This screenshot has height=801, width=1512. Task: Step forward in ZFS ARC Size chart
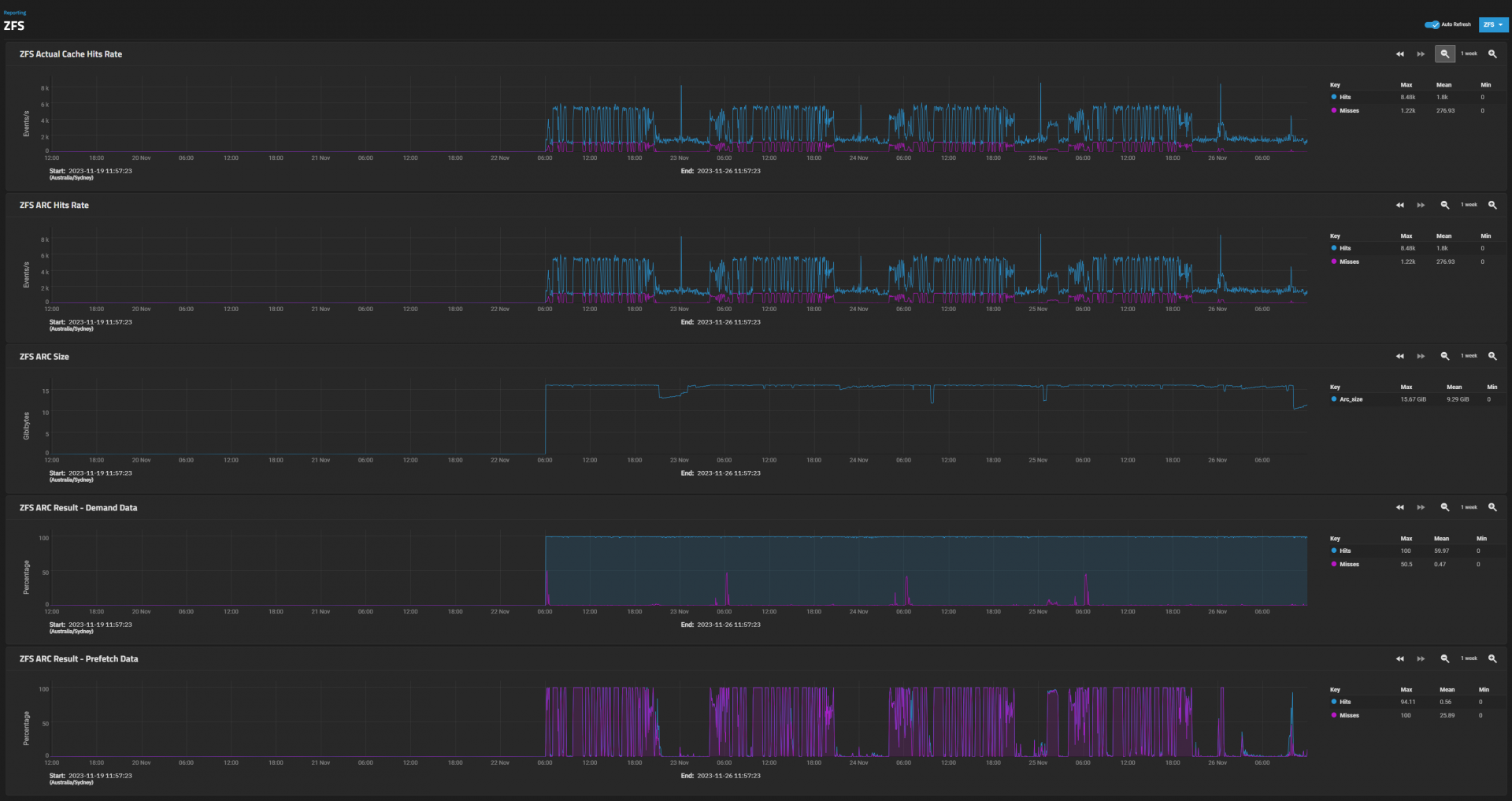[1421, 357]
